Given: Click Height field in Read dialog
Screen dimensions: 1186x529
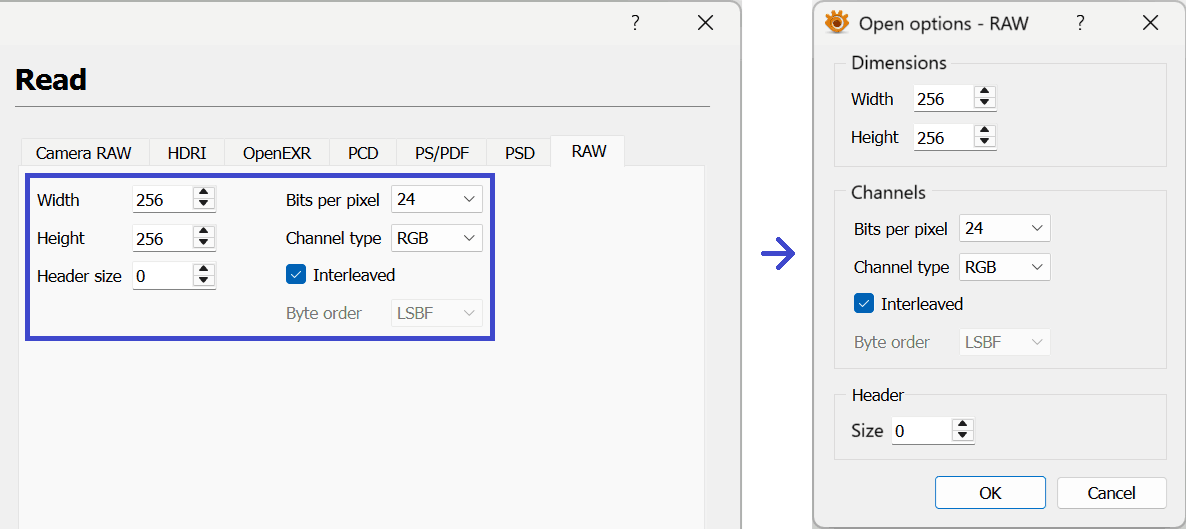Looking at the screenshot, I should [x=163, y=238].
